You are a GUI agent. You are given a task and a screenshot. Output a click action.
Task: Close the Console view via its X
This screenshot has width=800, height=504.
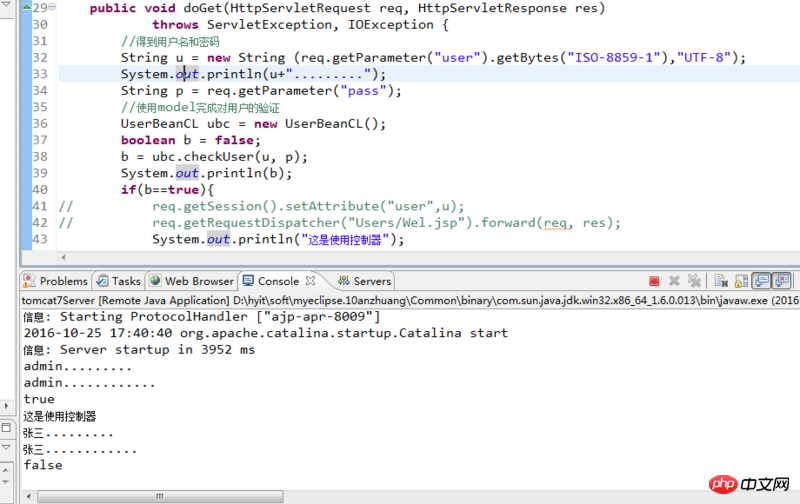click(310, 281)
